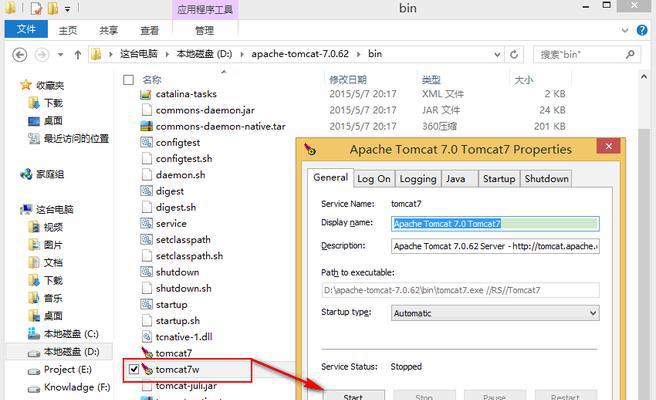Sort files by Type column

click(x=431, y=79)
